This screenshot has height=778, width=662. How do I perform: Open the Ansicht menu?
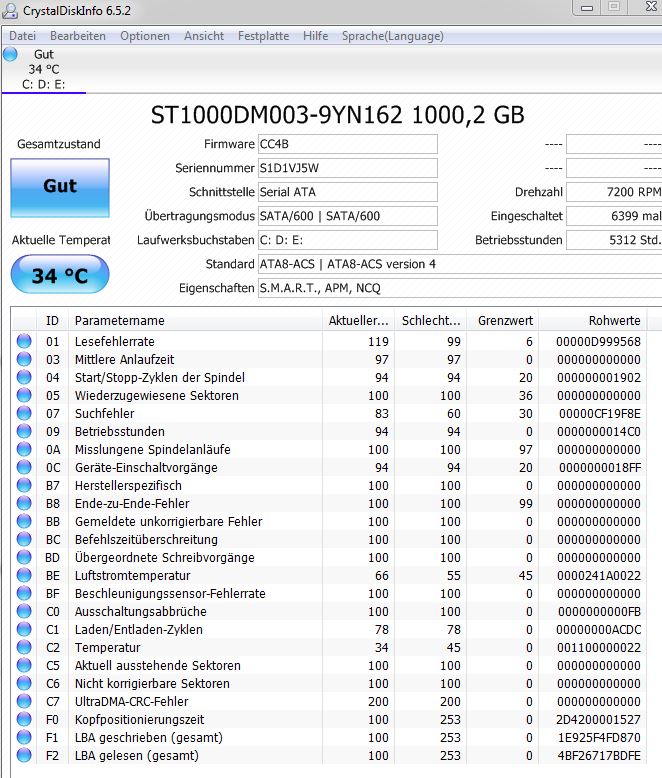click(x=204, y=36)
